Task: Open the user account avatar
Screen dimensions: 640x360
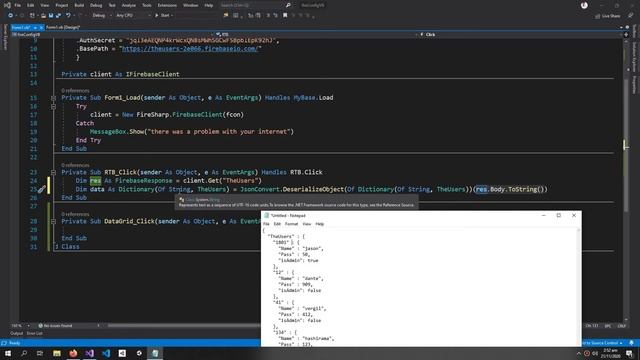Action: pos(584,5)
